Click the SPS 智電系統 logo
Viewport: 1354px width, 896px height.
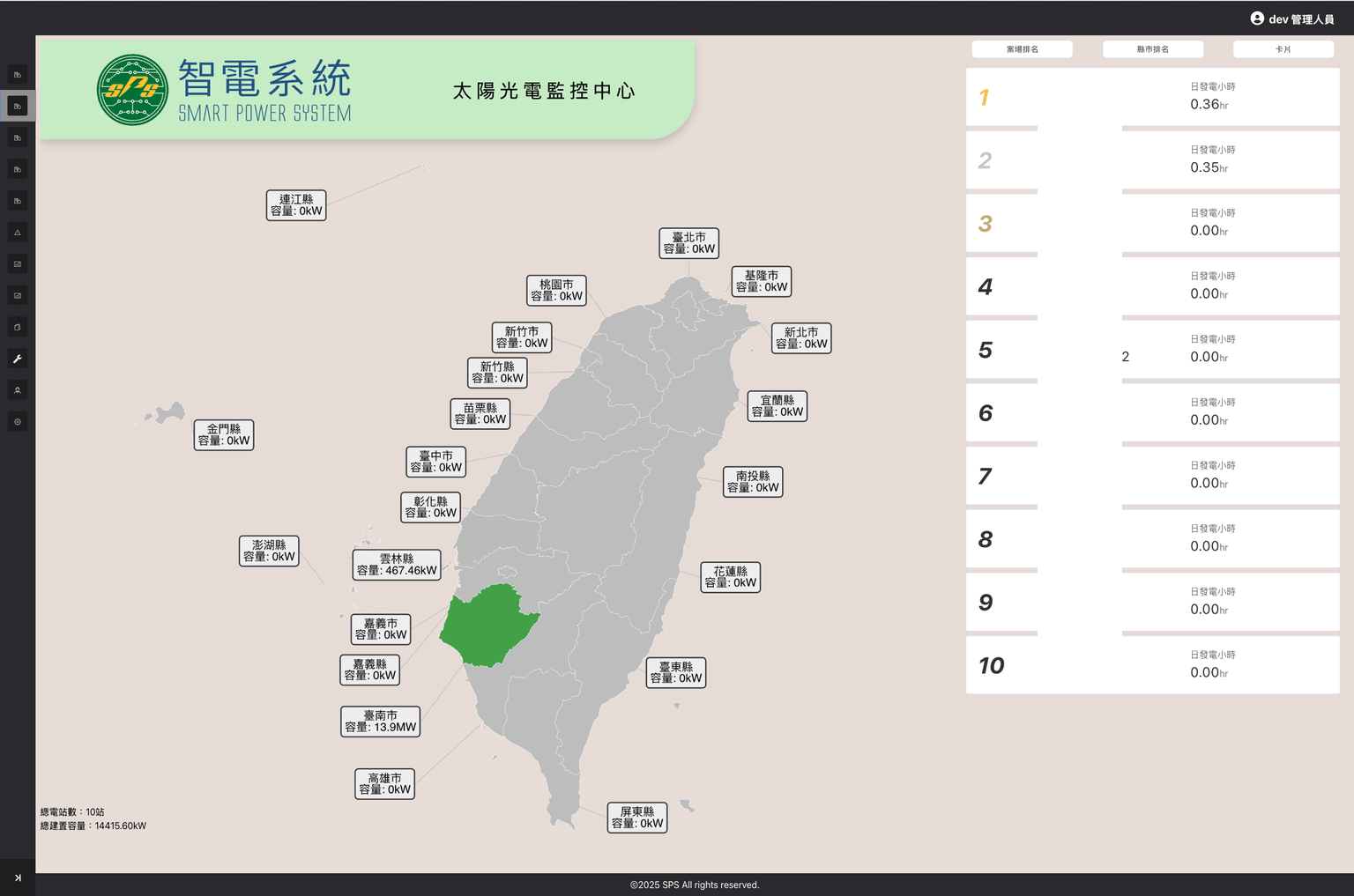pos(225,90)
